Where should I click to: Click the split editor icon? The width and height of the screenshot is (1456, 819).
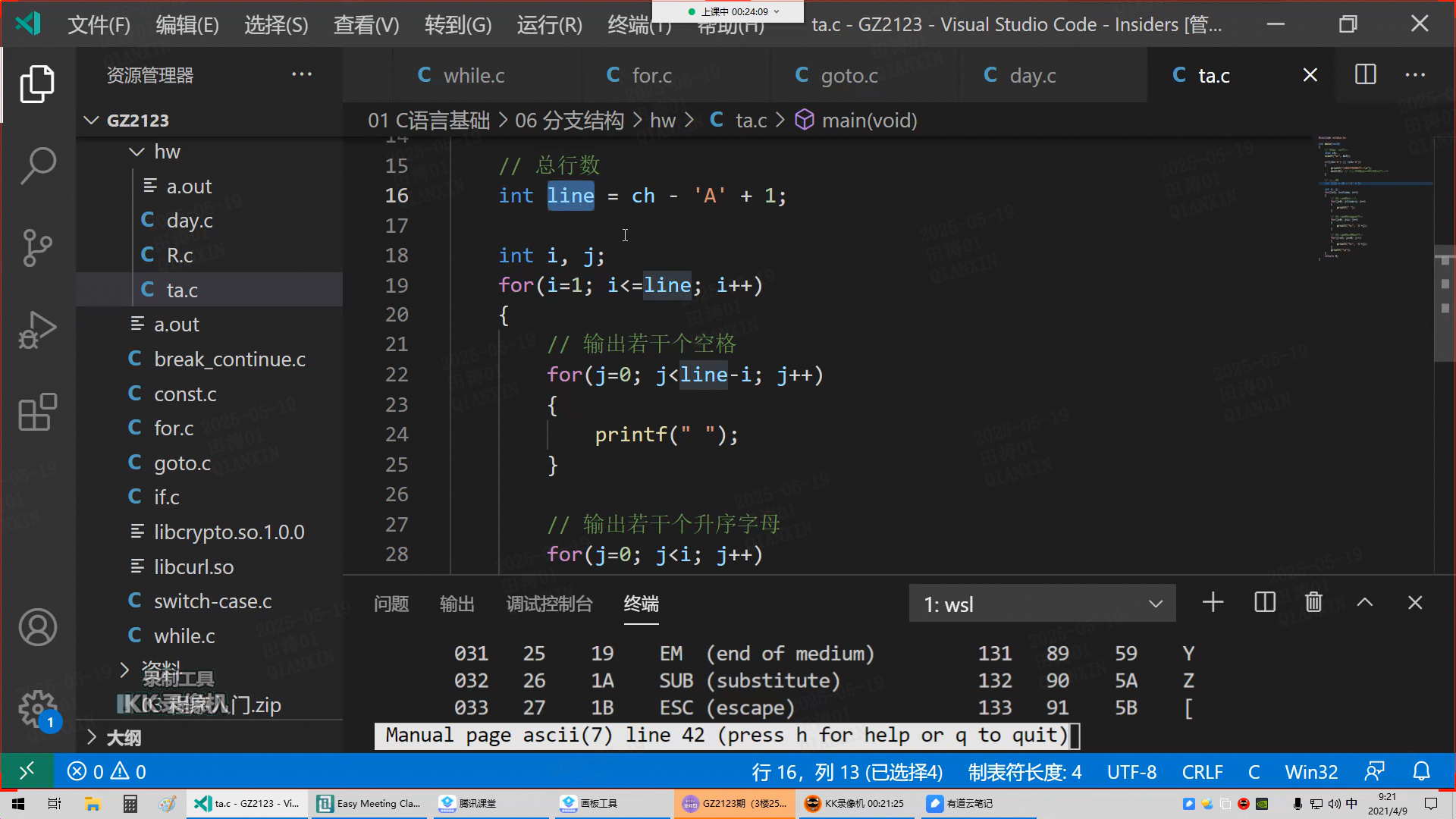coord(1365,75)
